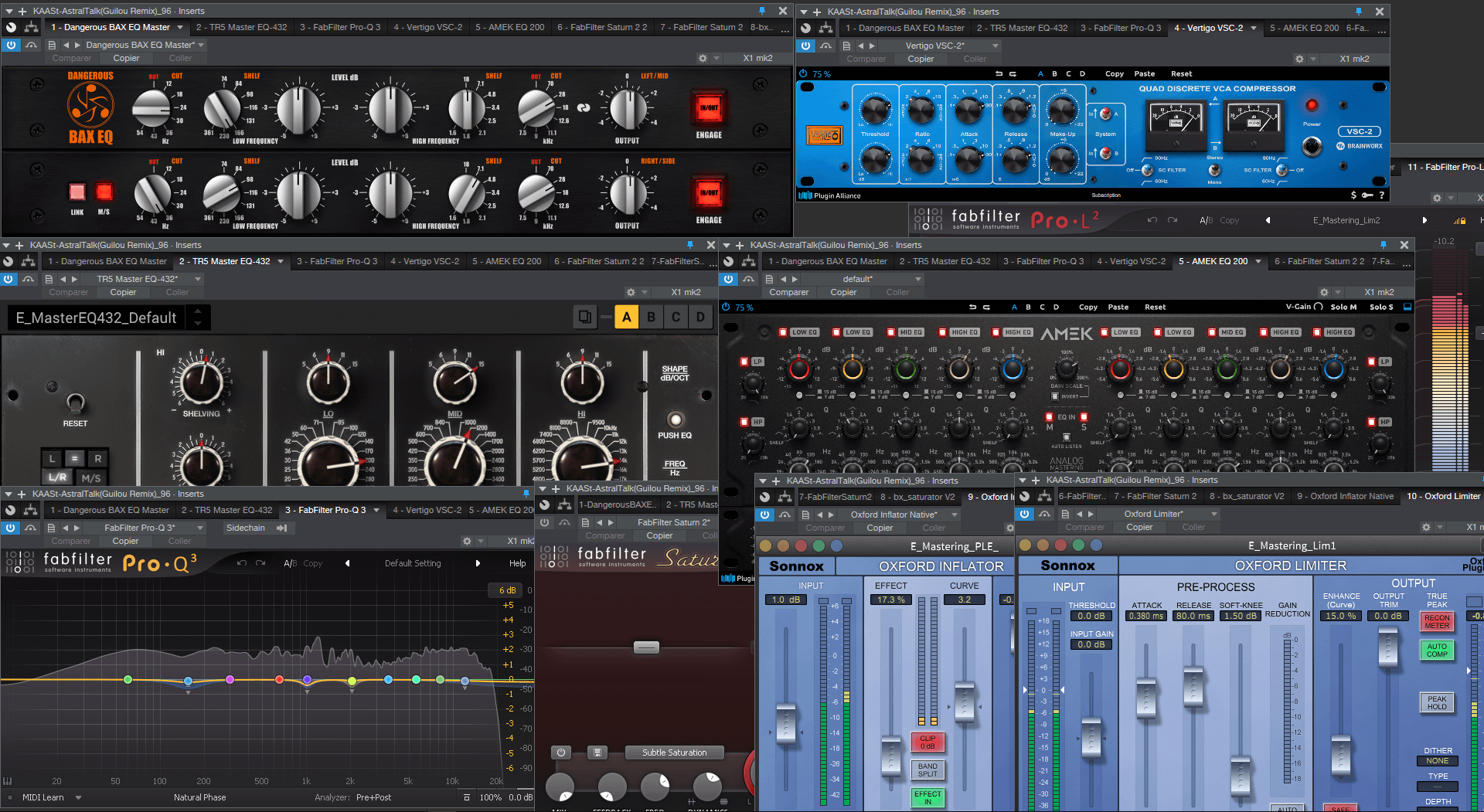
Task: Switch to 6 - FabFilter Saturn 2 2 tab in BAX window
Action: click(x=602, y=27)
